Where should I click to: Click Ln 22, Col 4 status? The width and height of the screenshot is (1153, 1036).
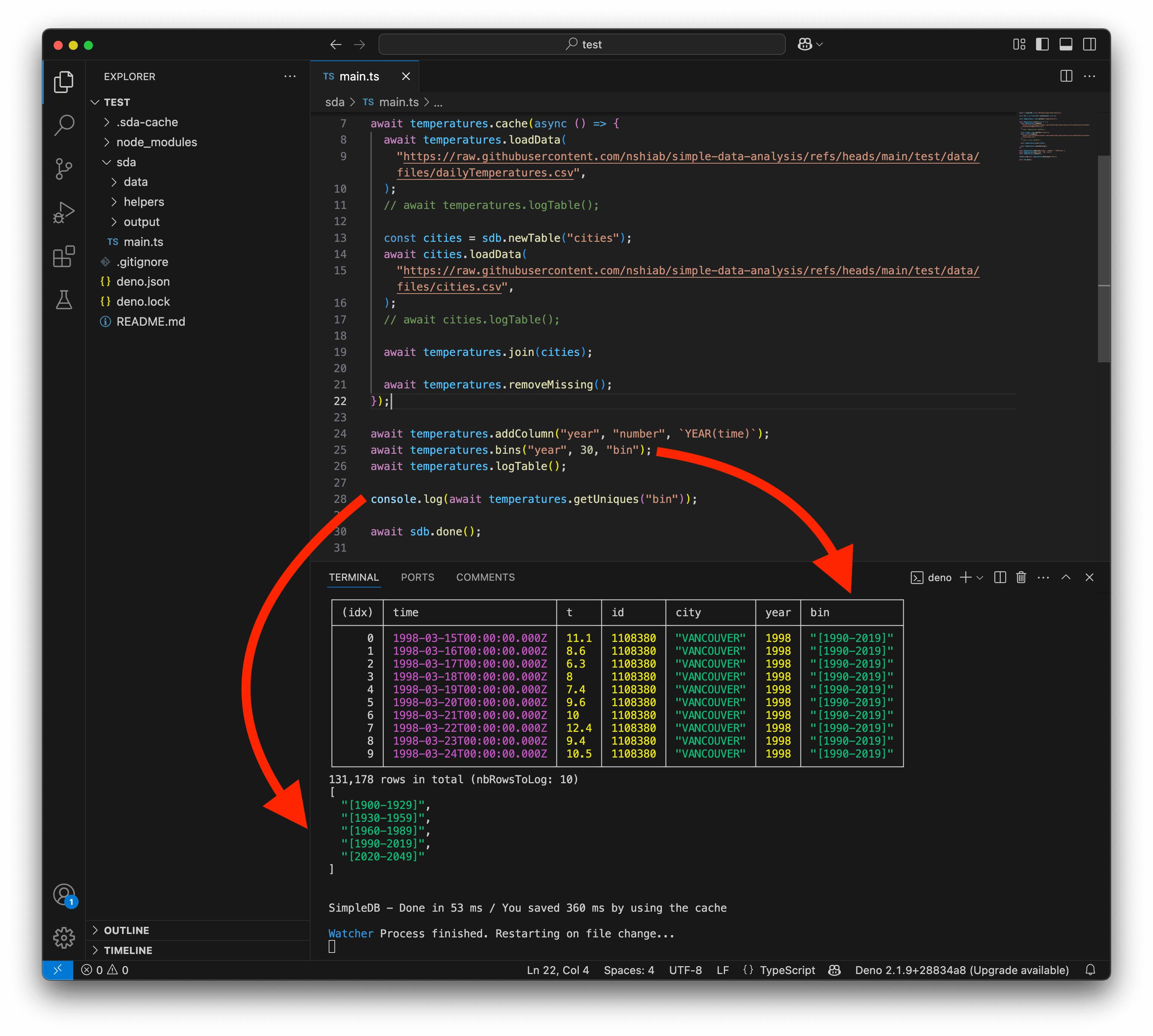[x=558, y=970]
